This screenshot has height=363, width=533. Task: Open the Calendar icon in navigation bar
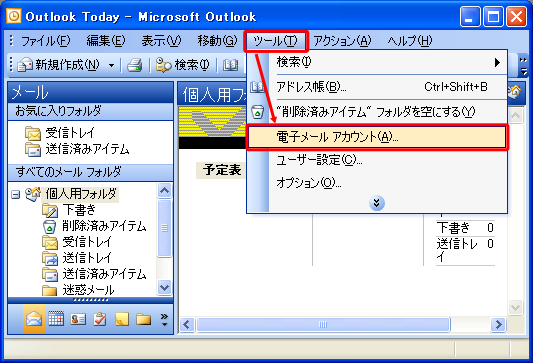[x=56, y=319]
